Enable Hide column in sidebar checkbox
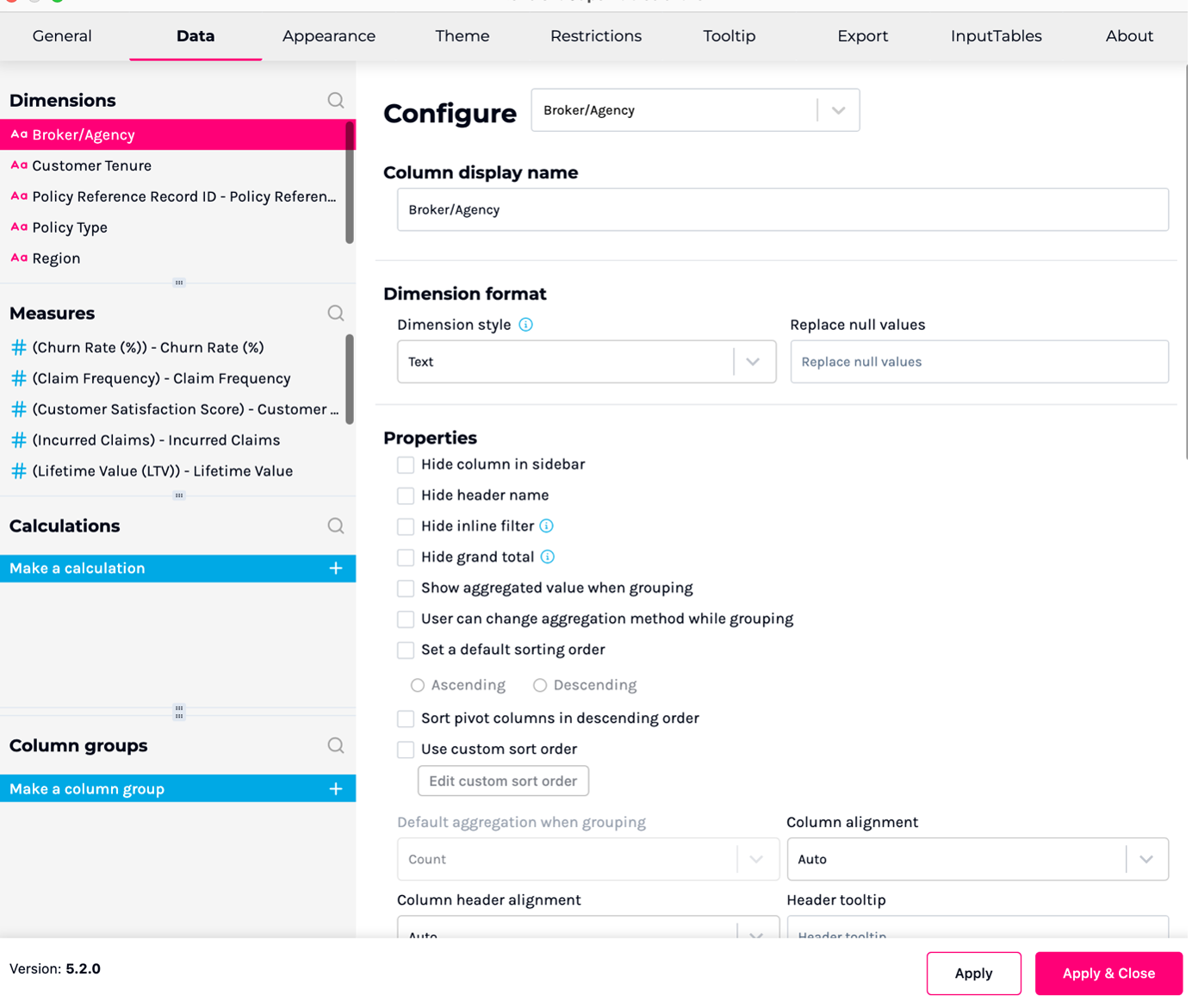The width and height of the screenshot is (1192, 1008). 406,465
